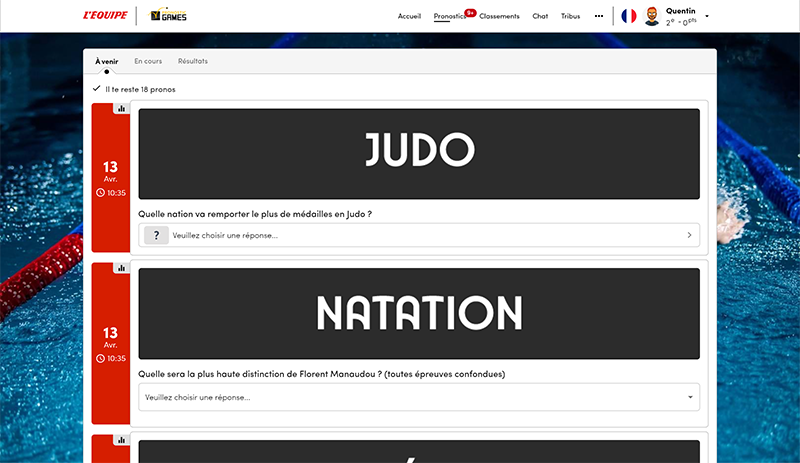800x463 pixels.
Task: Open the three-dots more menu
Action: click(599, 16)
